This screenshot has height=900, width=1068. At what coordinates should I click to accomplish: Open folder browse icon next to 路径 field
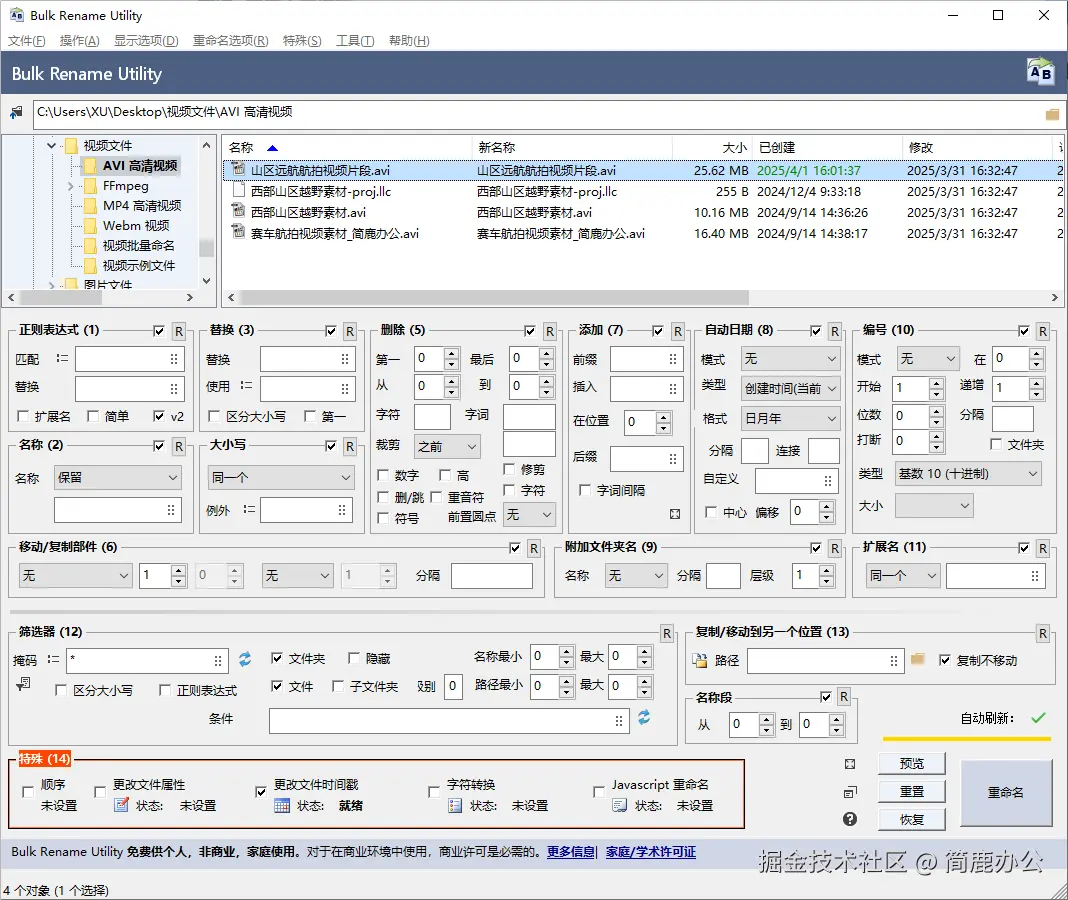[x=917, y=659]
